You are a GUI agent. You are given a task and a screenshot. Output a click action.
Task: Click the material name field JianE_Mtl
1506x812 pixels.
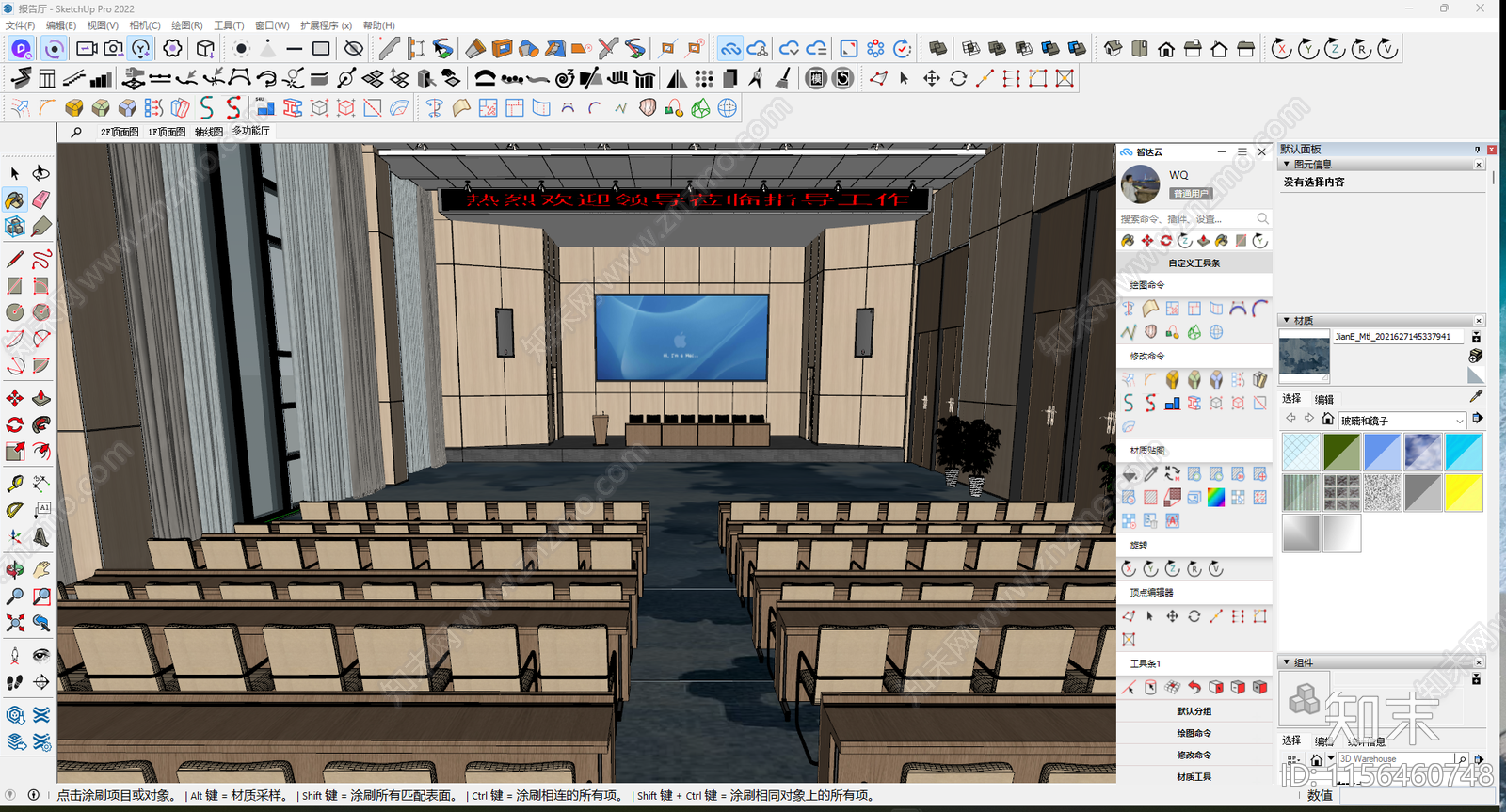[1400, 336]
